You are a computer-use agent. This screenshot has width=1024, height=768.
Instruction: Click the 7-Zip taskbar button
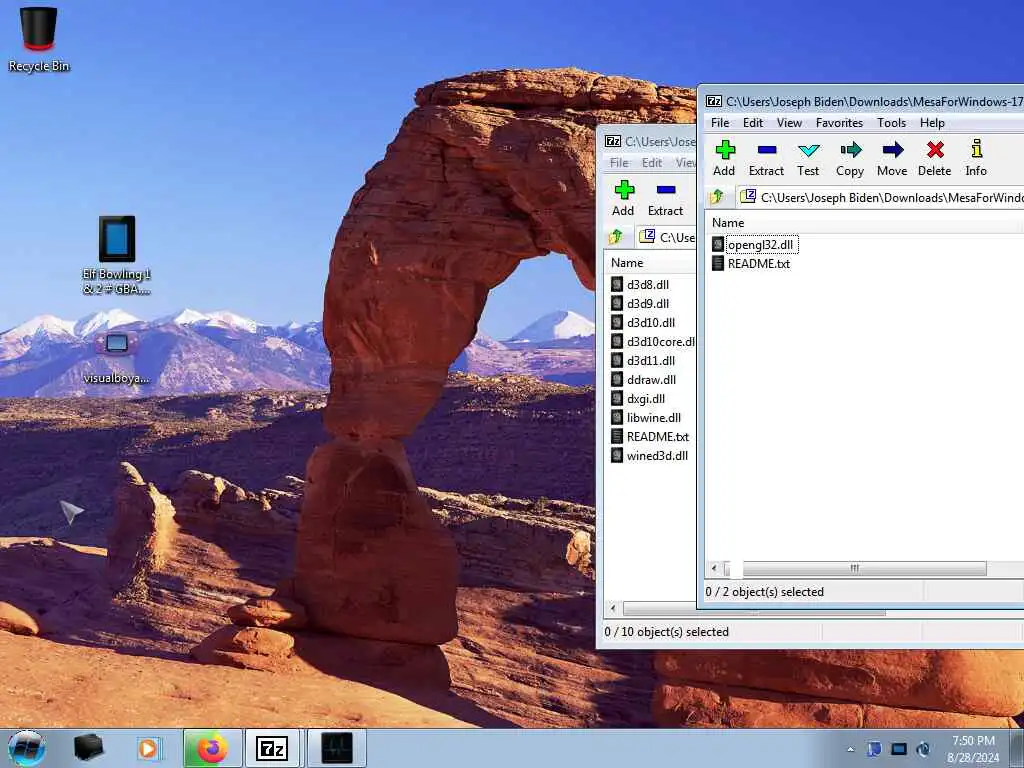pyautogui.click(x=272, y=748)
